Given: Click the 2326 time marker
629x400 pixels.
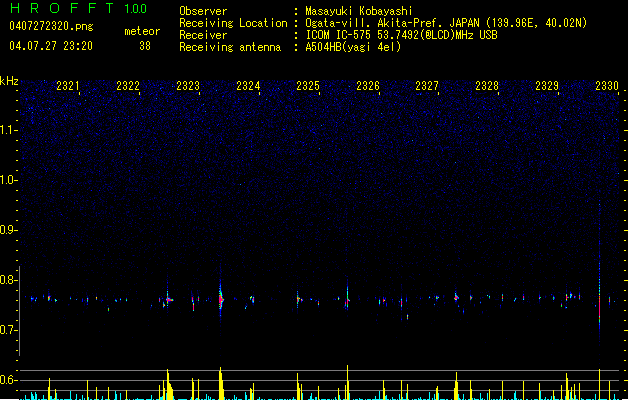Looking at the screenshot, I should click(368, 86).
